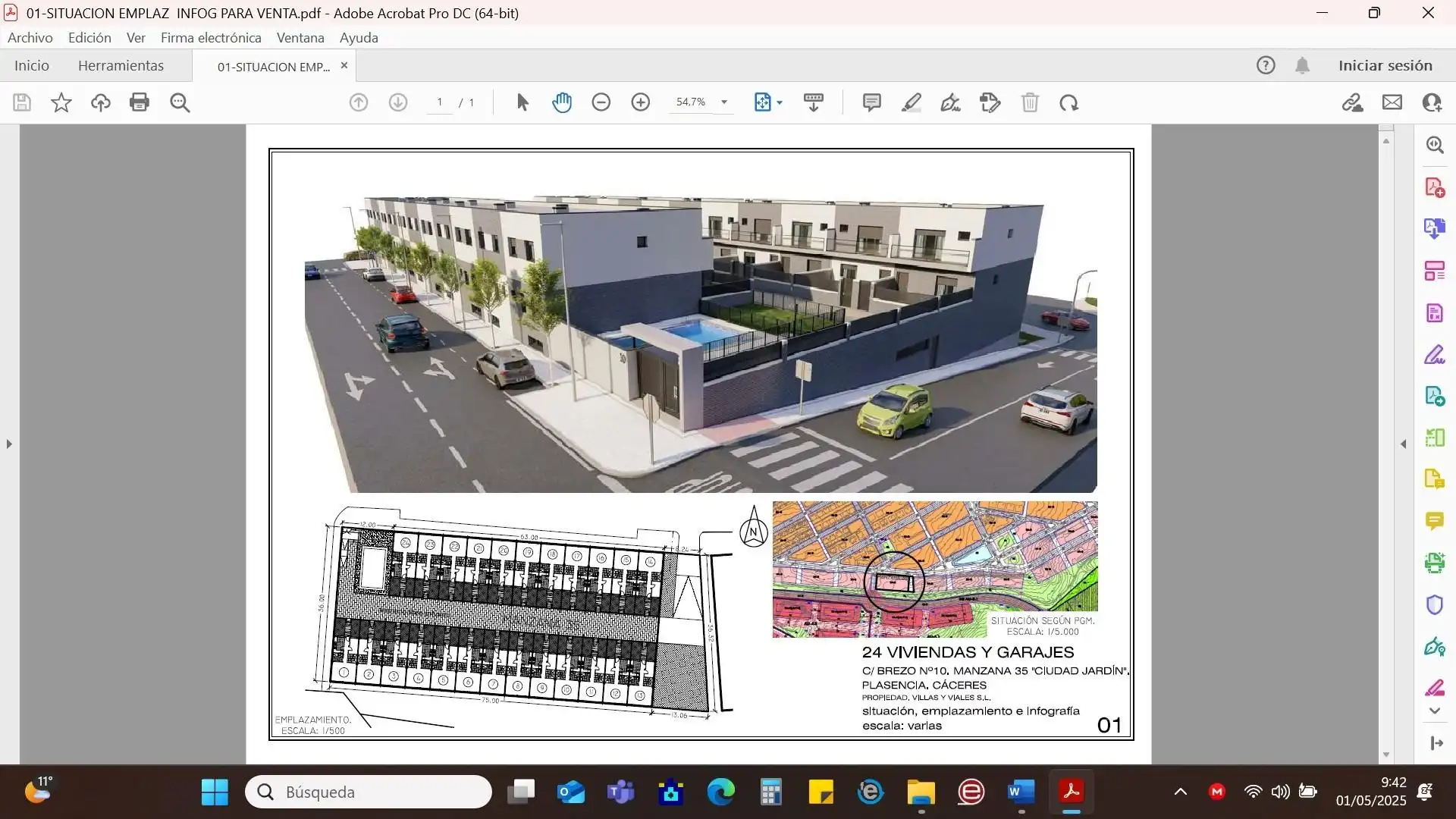
Task: Add a sticky note comment
Action: pos(871,102)
